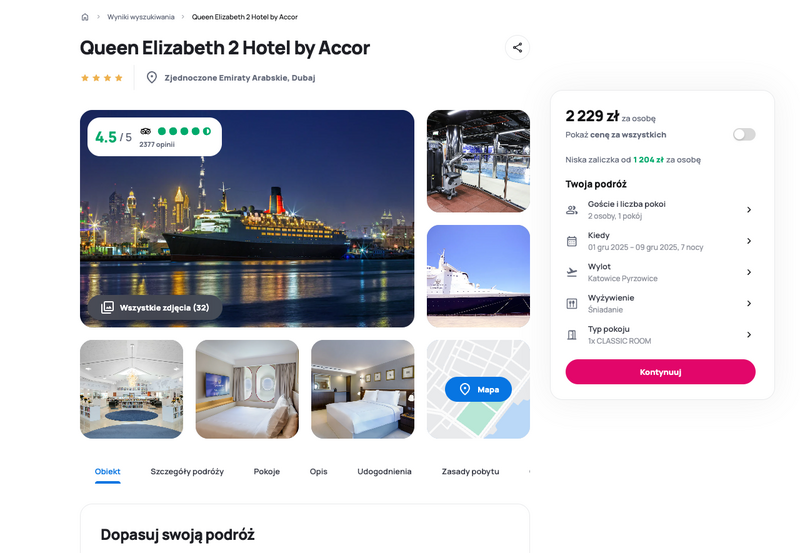This screenshot has height=553, width=800.
Task: Click the share icon button
Action: [517, 47]
